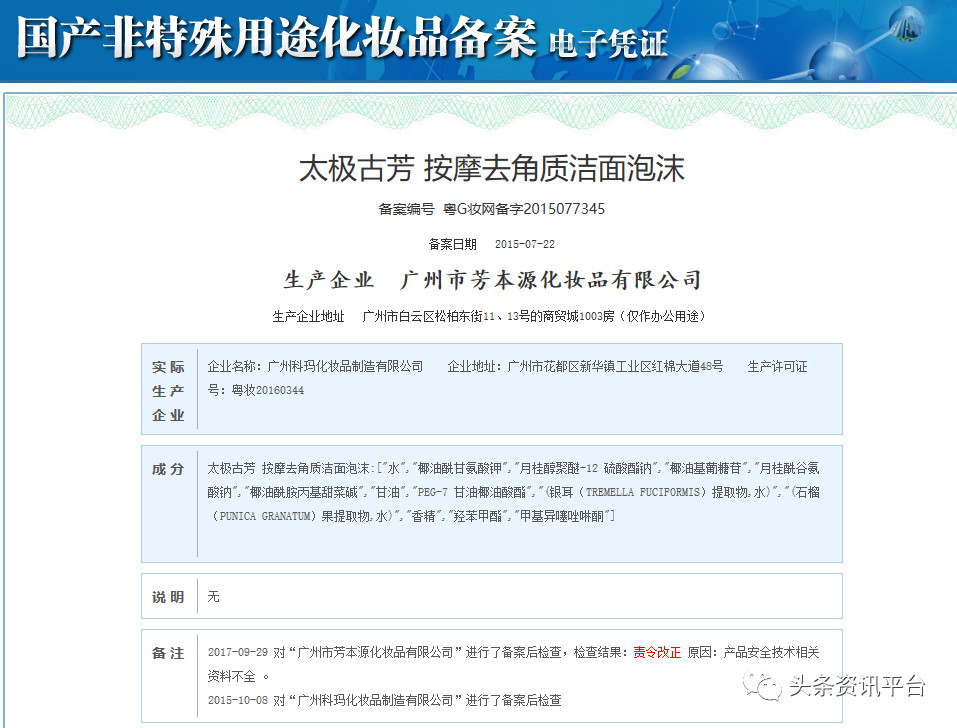957x728 pixels.
Task: Click the 2015-10-08 remark entry date
Action: 238,700
